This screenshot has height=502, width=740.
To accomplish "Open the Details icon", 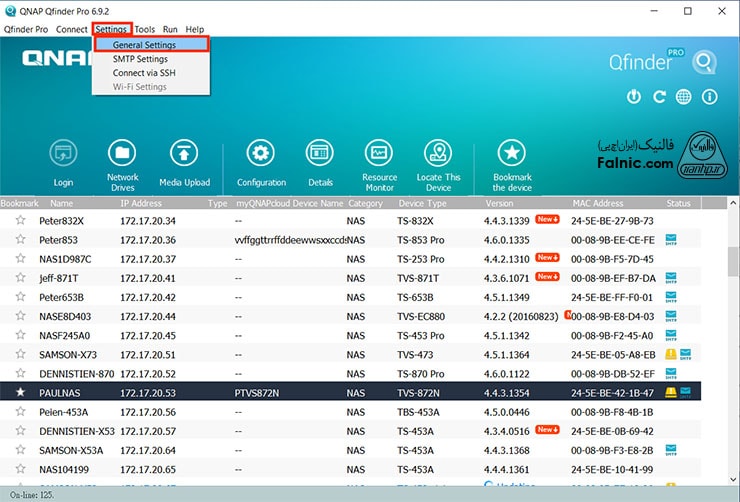I will coord(320,154).
